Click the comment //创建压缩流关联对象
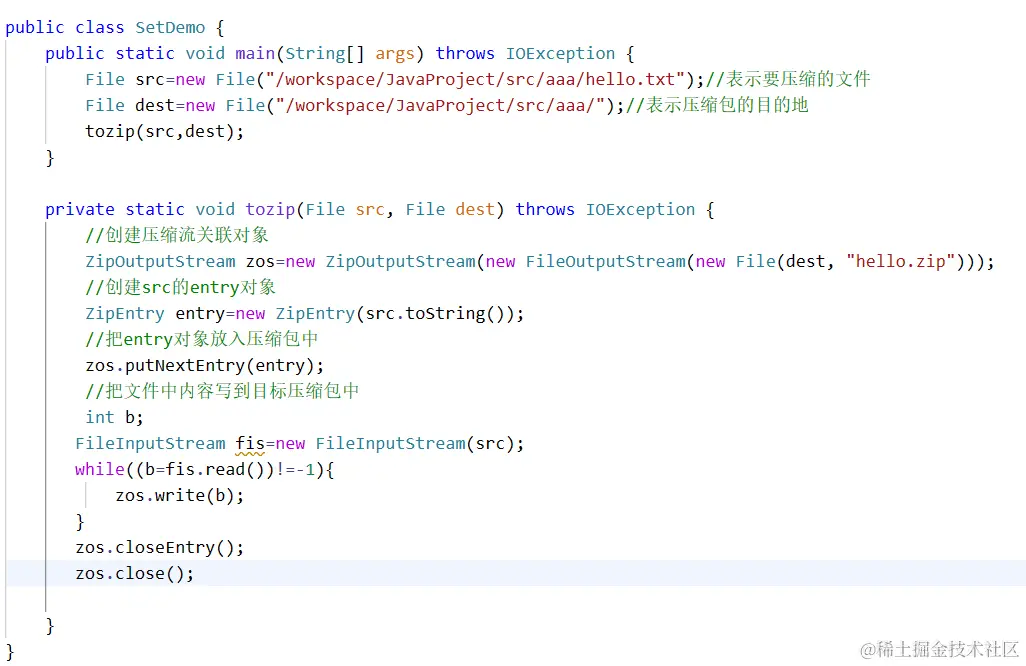This screenshot has height=666, width=1026. point(177,236)
